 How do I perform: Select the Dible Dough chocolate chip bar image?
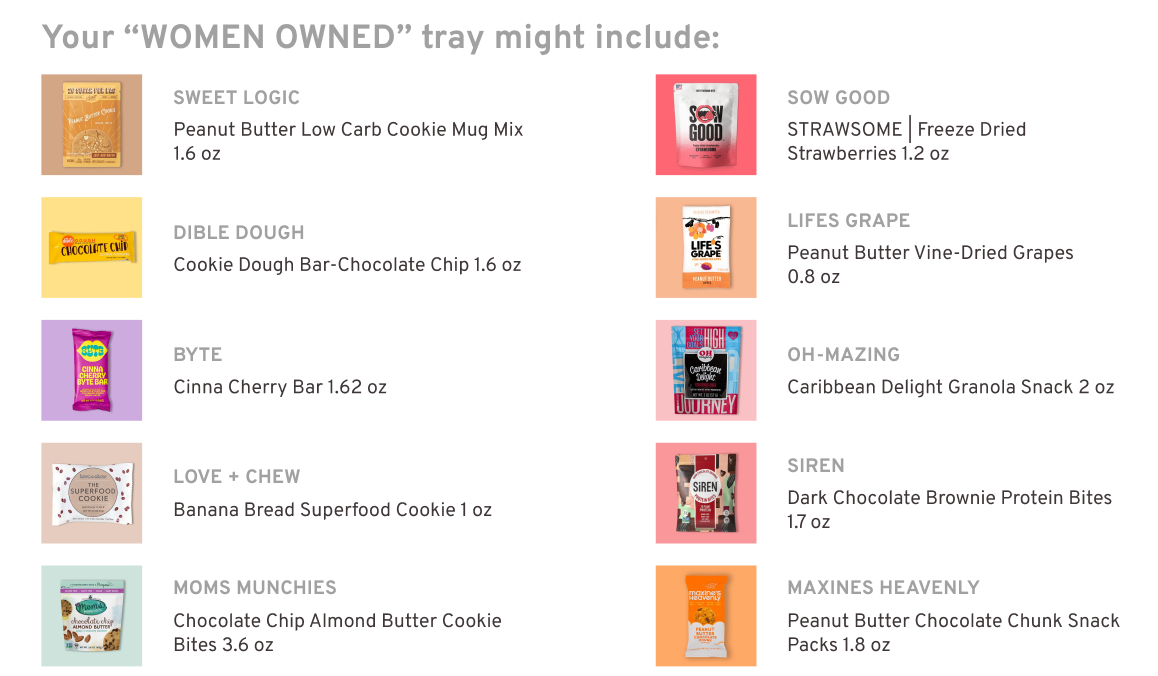(92, 247)
